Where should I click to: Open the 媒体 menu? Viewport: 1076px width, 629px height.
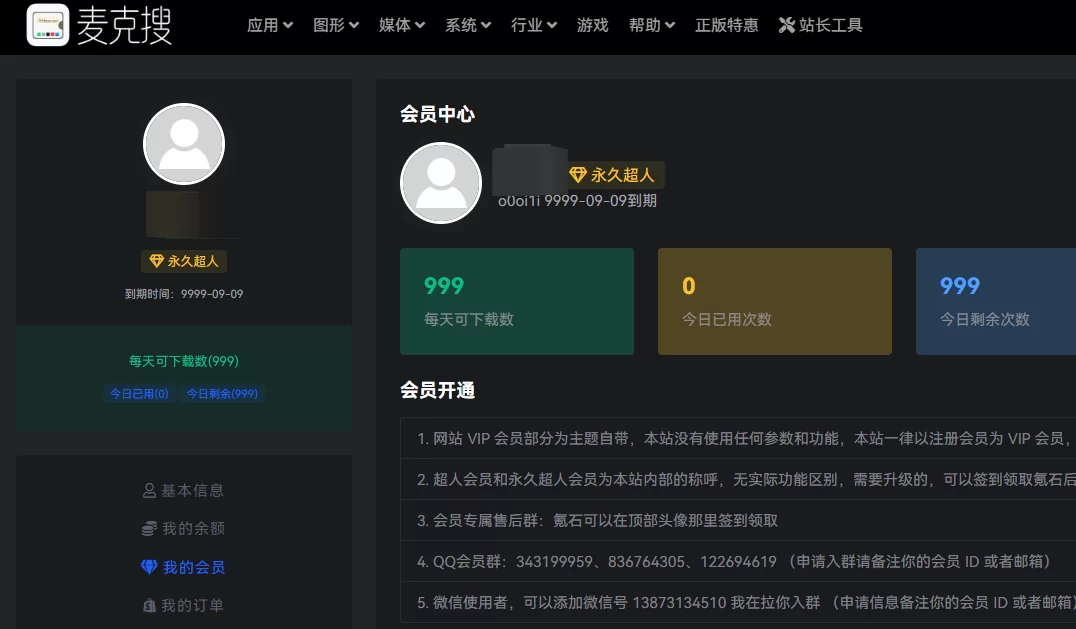402,25
